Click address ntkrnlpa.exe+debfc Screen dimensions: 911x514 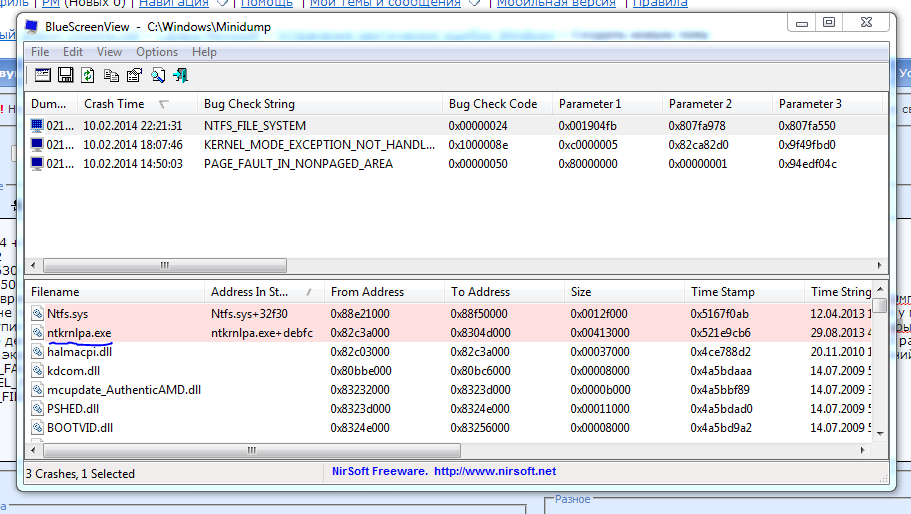262,333
